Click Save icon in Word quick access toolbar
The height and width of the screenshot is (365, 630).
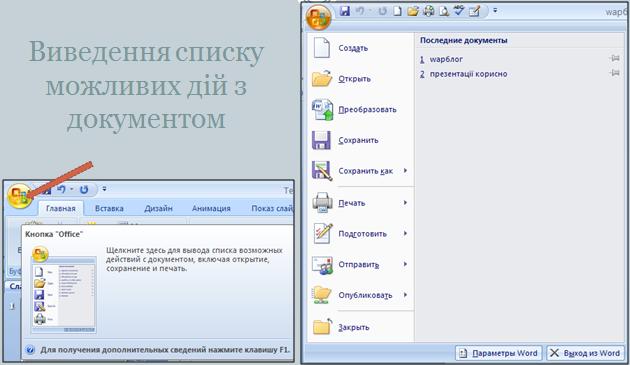click(345, 11)
